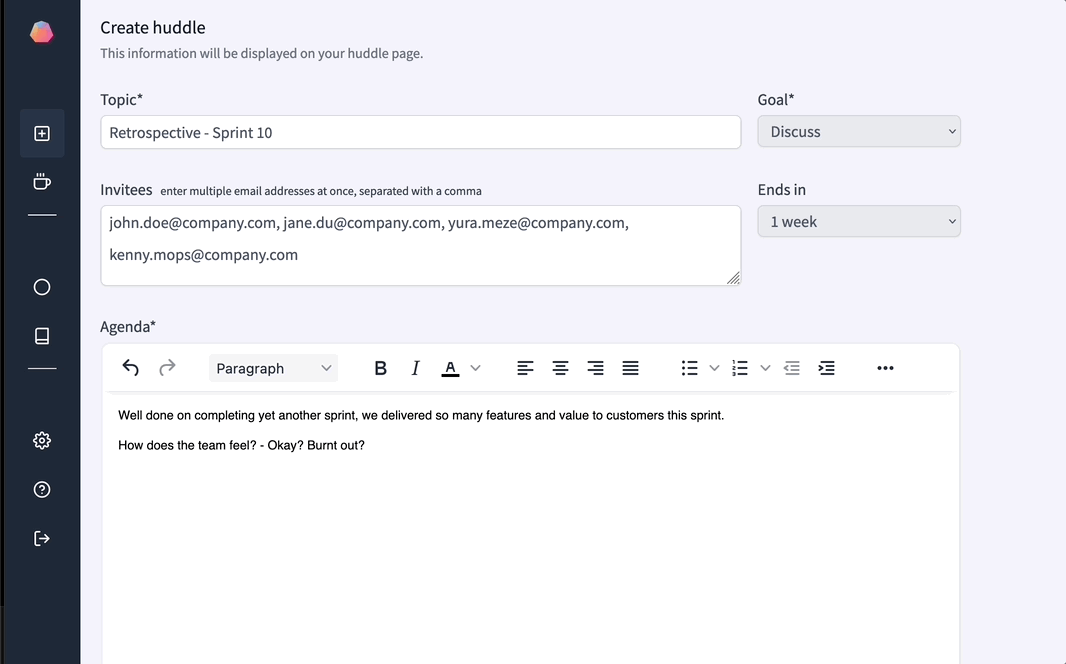This screenshot has width=1066, height=664.
Task: Center align the agenda text
Action: point(560,368)
